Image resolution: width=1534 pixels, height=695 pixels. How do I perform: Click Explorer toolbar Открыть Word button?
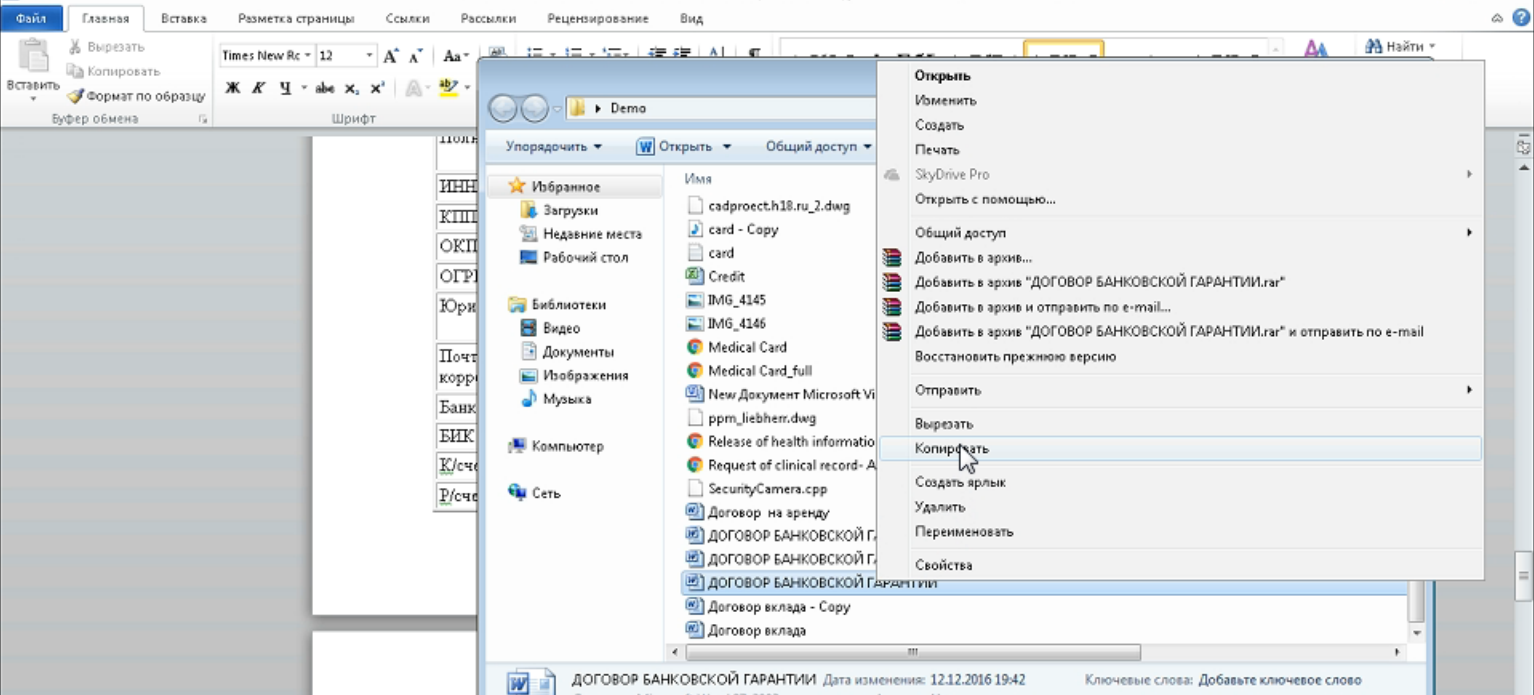point(676,146)
